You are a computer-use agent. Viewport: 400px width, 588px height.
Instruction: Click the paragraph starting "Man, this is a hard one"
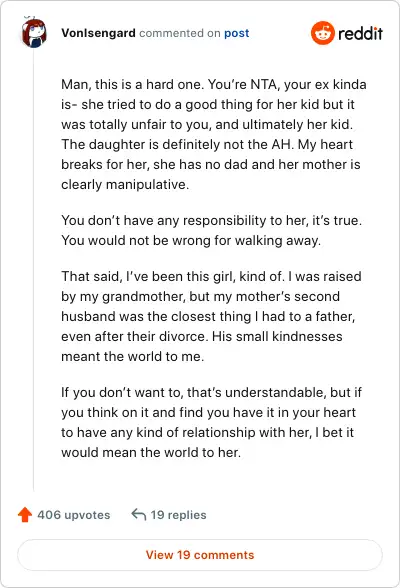point(214,134)
